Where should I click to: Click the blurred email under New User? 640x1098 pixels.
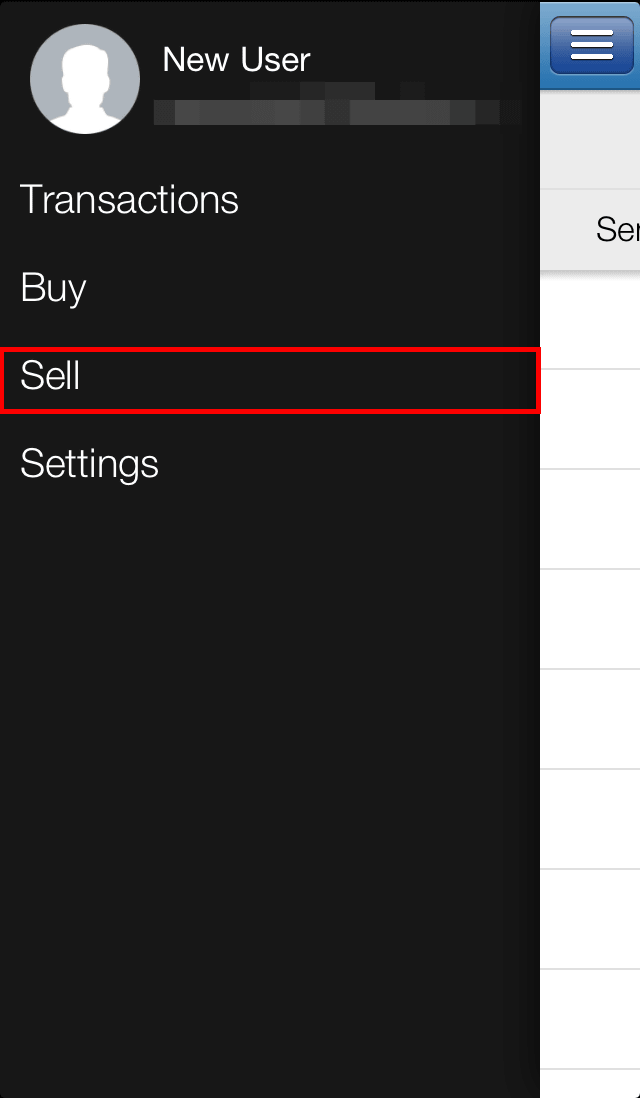[338, 106]
